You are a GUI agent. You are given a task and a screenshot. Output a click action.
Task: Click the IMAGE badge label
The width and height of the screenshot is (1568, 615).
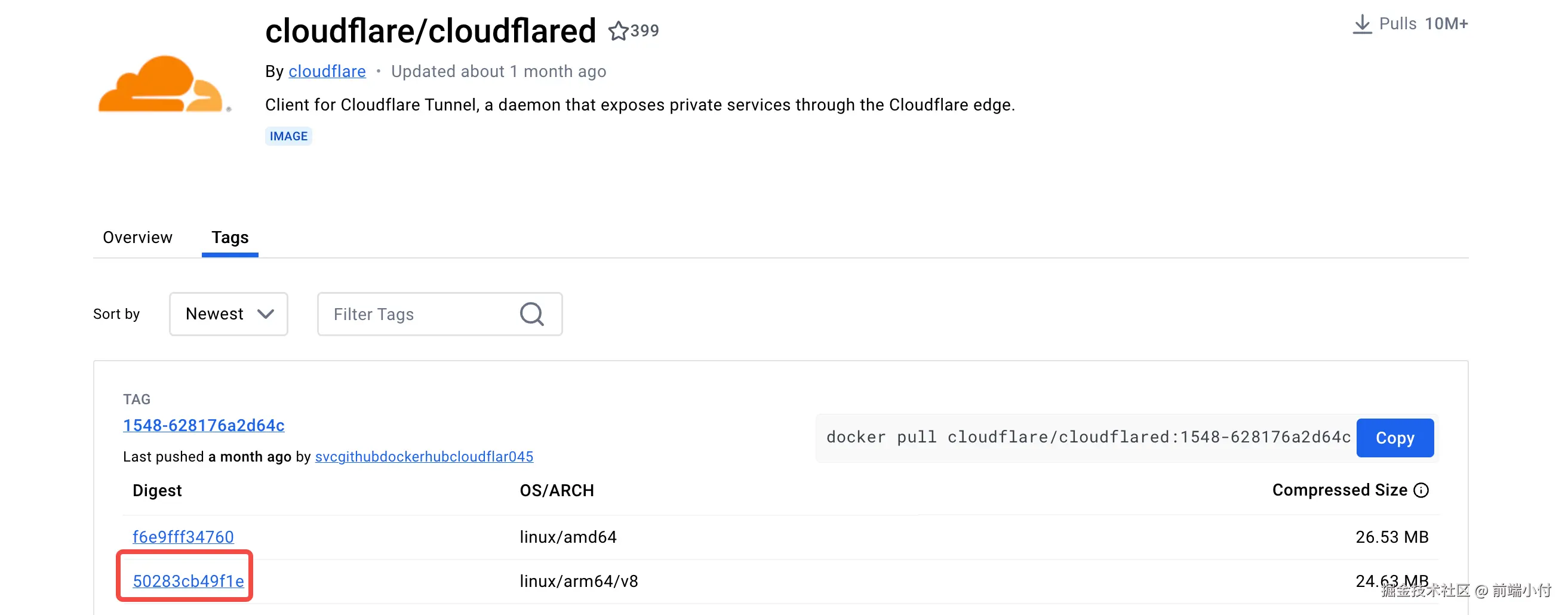click(288, 136)
